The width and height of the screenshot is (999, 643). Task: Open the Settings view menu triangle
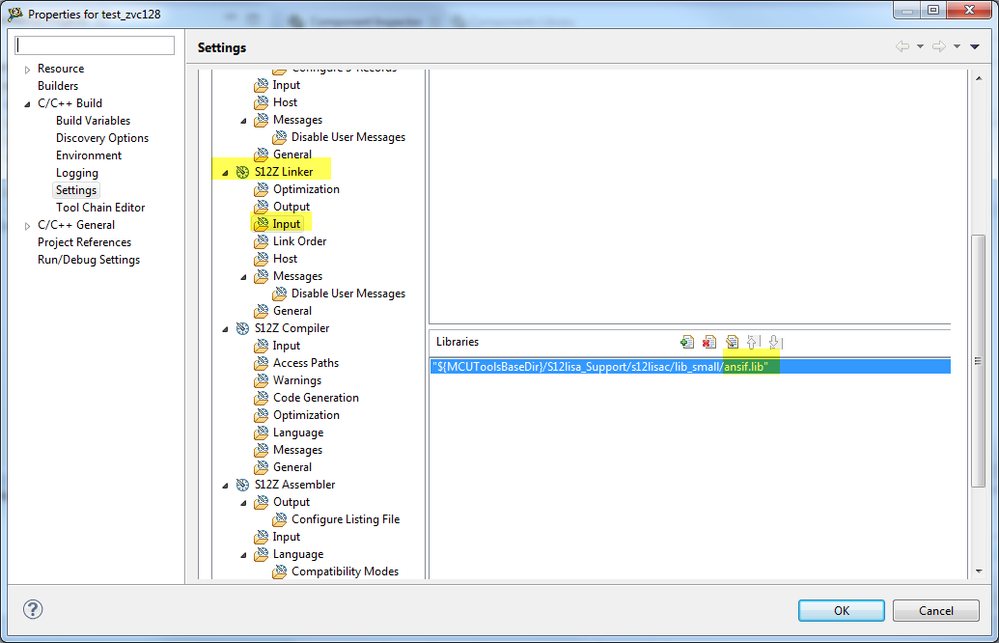(975, 47)
